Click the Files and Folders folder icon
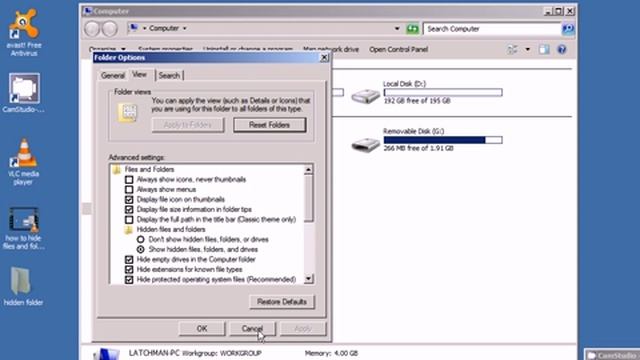This screenshot has width=640, height=360. coord(117,169)
